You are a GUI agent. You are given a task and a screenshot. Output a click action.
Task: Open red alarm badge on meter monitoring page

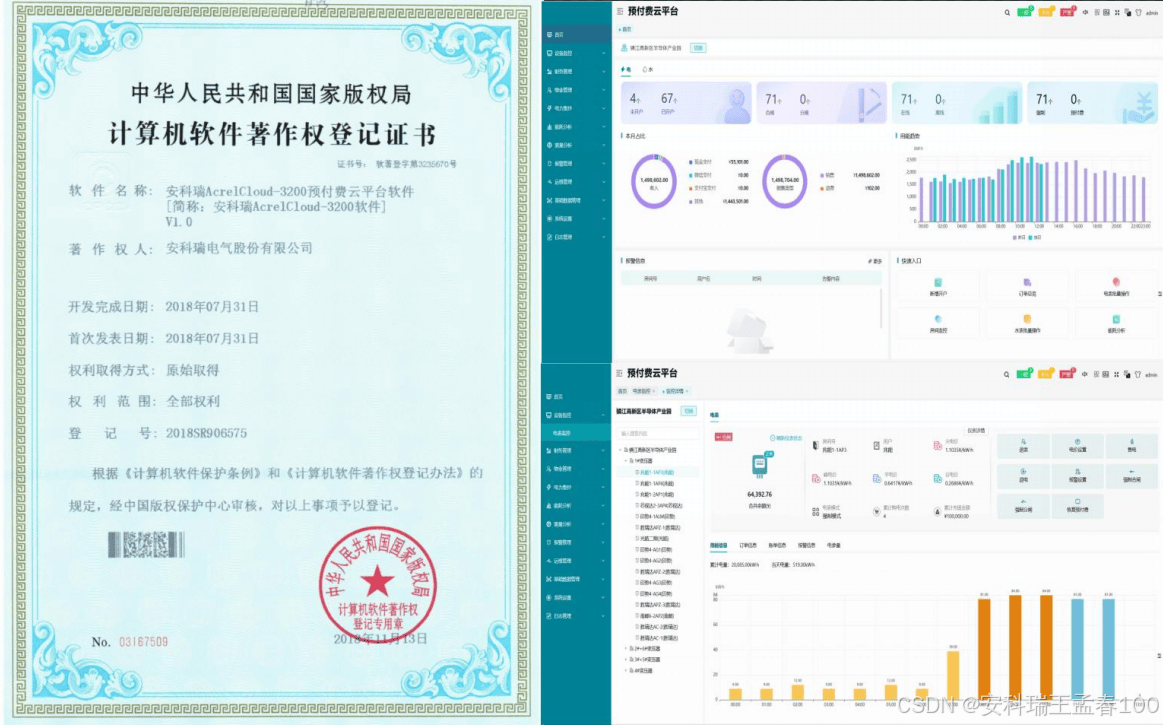coord(1067,374)
